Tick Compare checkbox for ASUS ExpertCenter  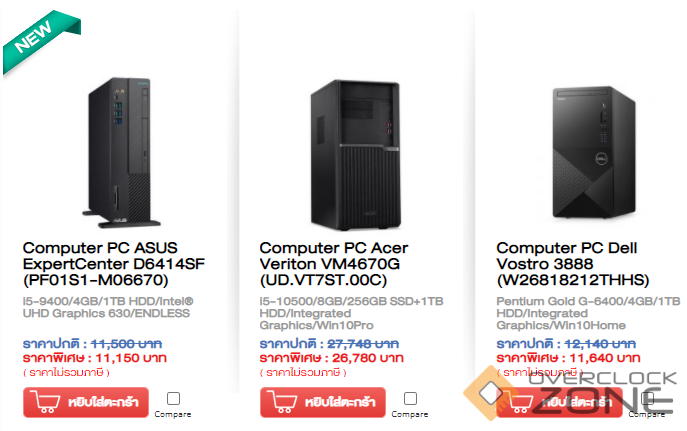point(174,398)
